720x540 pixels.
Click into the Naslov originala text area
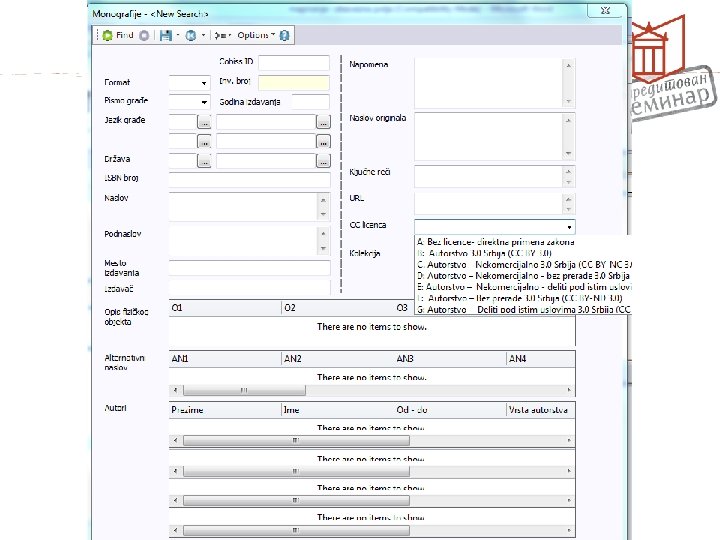(x=489, y=137)
